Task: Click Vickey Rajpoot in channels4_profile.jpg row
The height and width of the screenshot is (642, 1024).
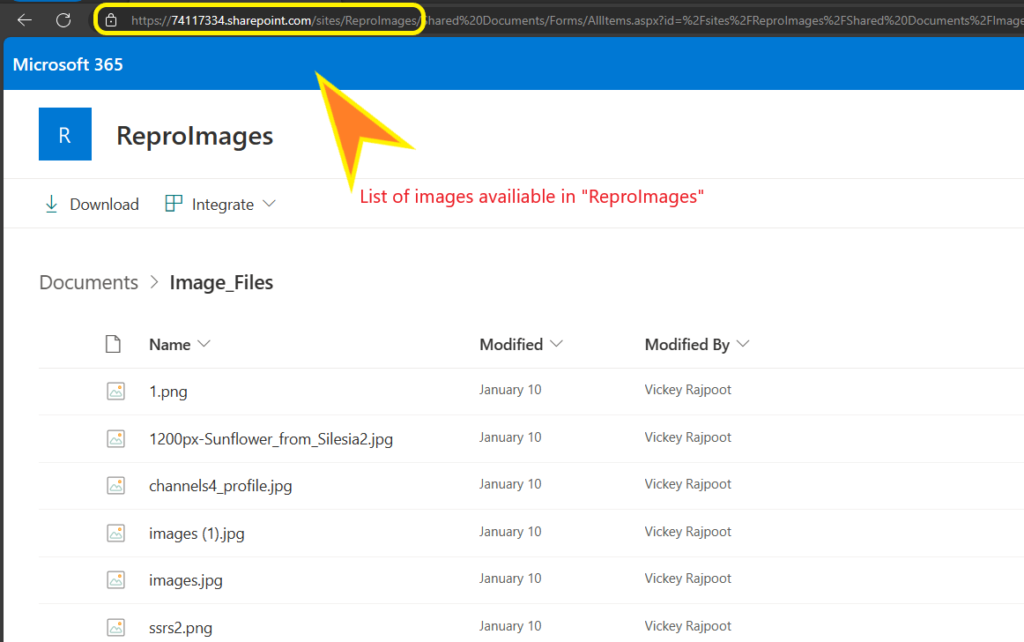Action: coord(688,484)
